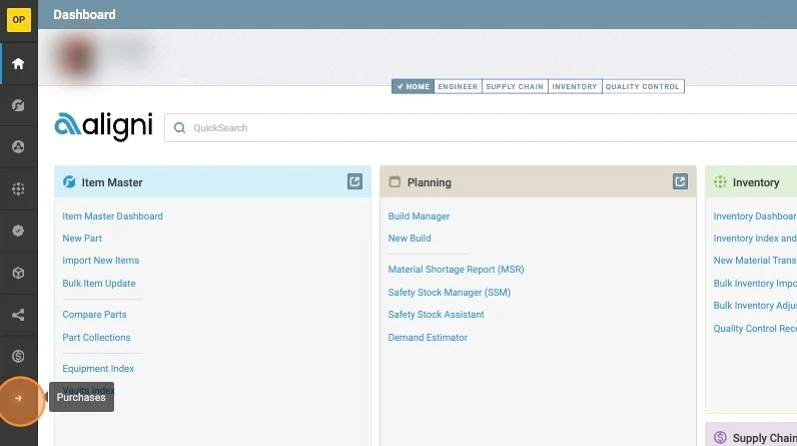Open the New Part link
This screenshot has width=797, height=446.
[x=82, y=238]
